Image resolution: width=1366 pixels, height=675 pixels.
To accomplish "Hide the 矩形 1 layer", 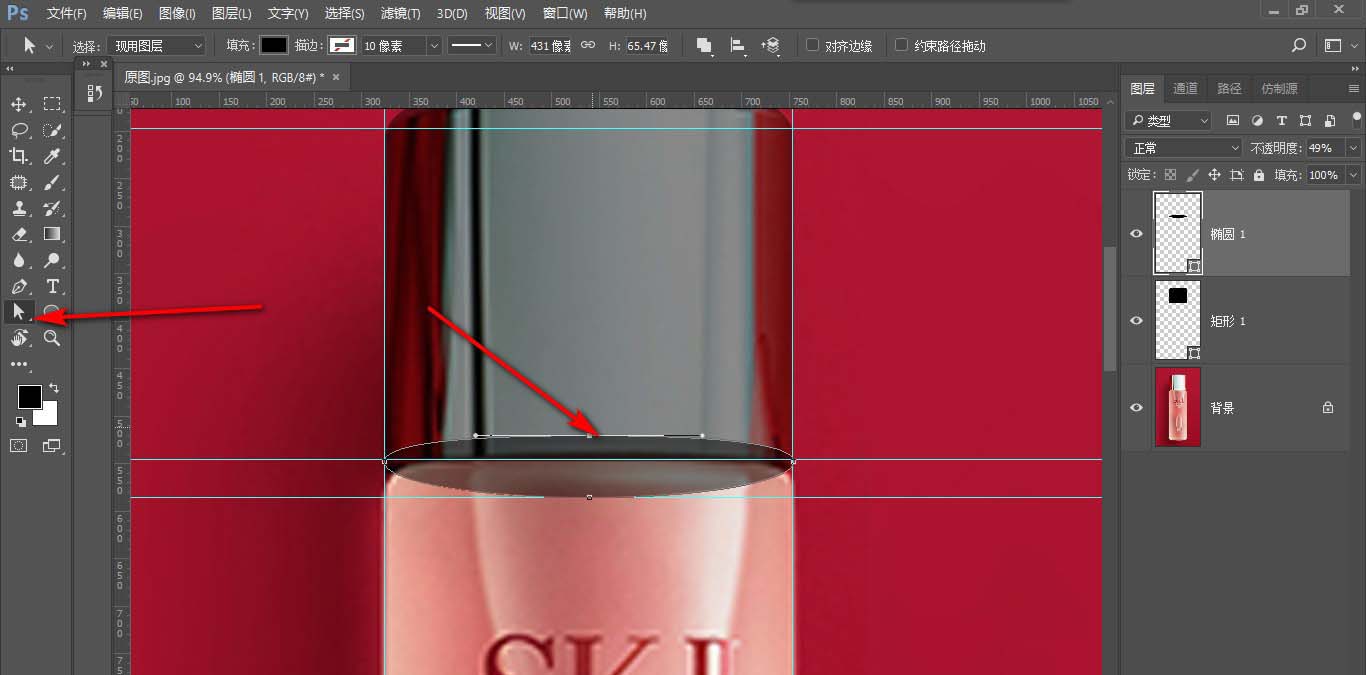I will (x=1136, y=320).
